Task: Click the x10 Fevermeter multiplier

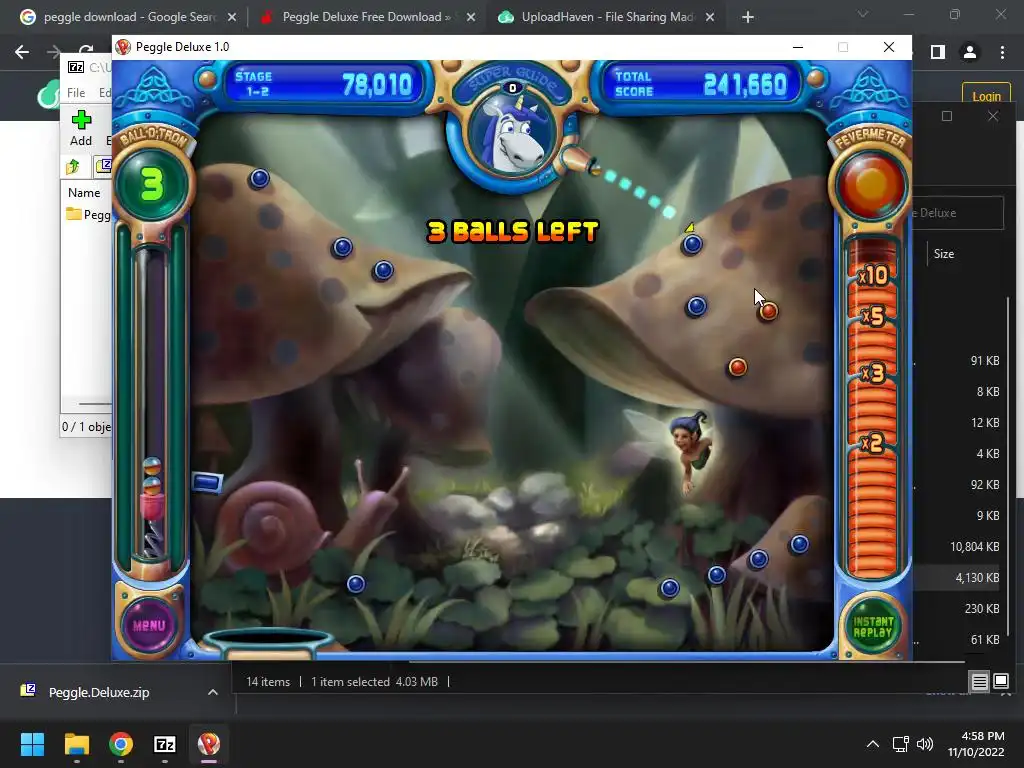Action: [872, 275]
